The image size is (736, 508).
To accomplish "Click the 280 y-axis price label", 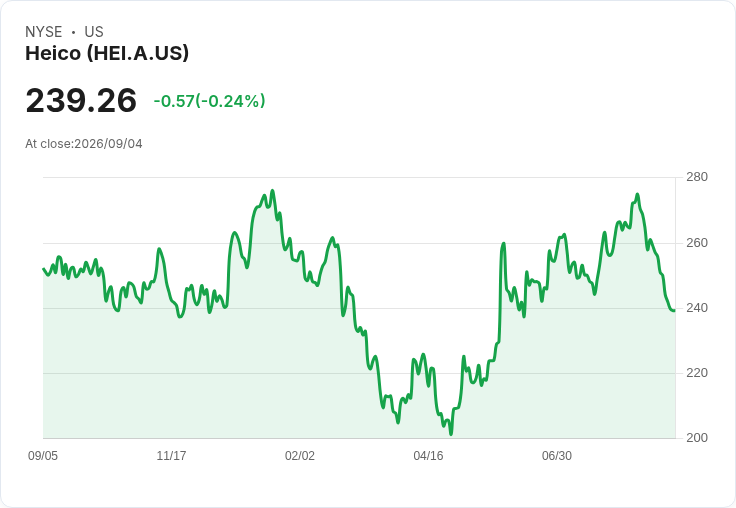I will tap(697, 177).
